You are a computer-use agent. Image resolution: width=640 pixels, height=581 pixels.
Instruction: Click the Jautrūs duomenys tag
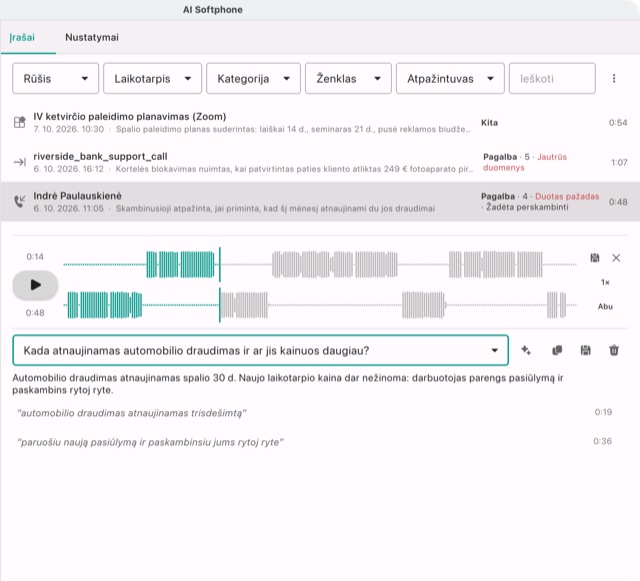(525, 162)
